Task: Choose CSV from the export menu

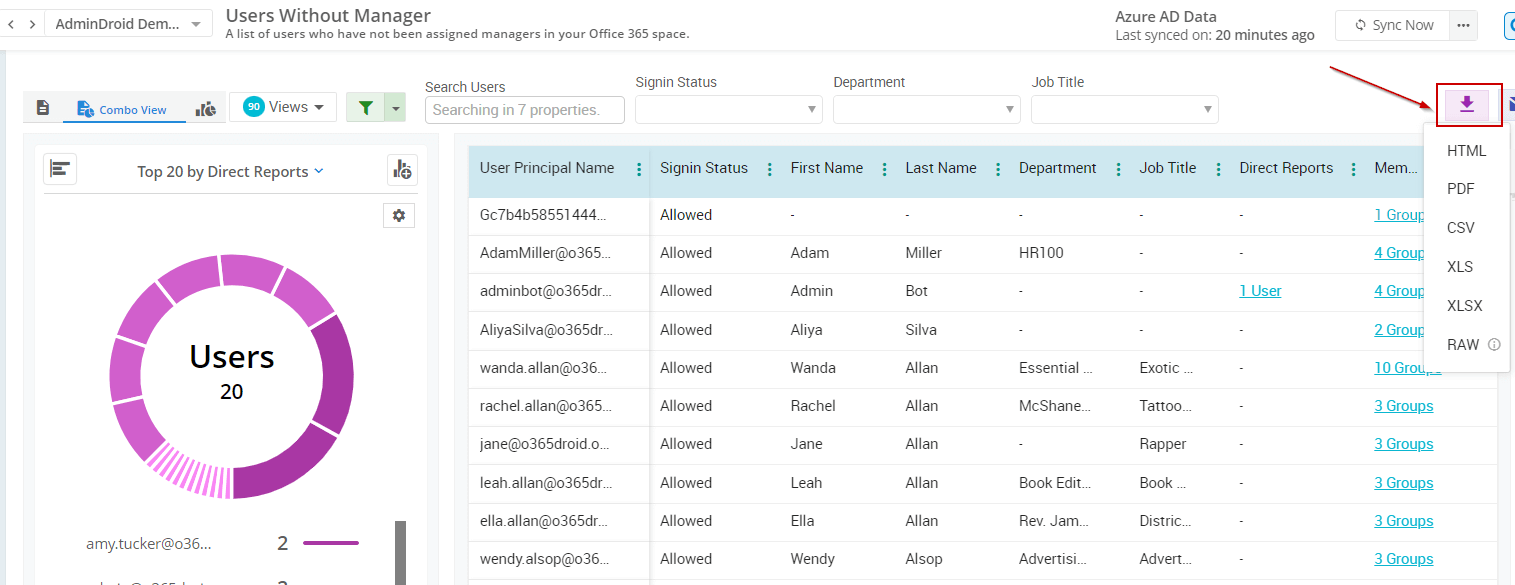Action: point(1460,227)
